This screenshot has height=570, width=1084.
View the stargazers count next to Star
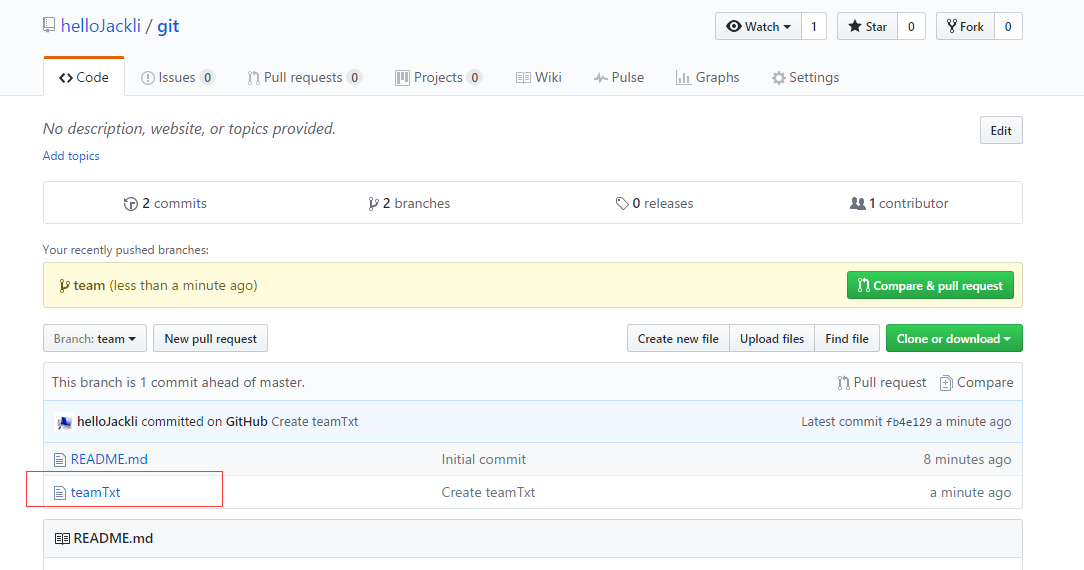[x=911, y=26]
